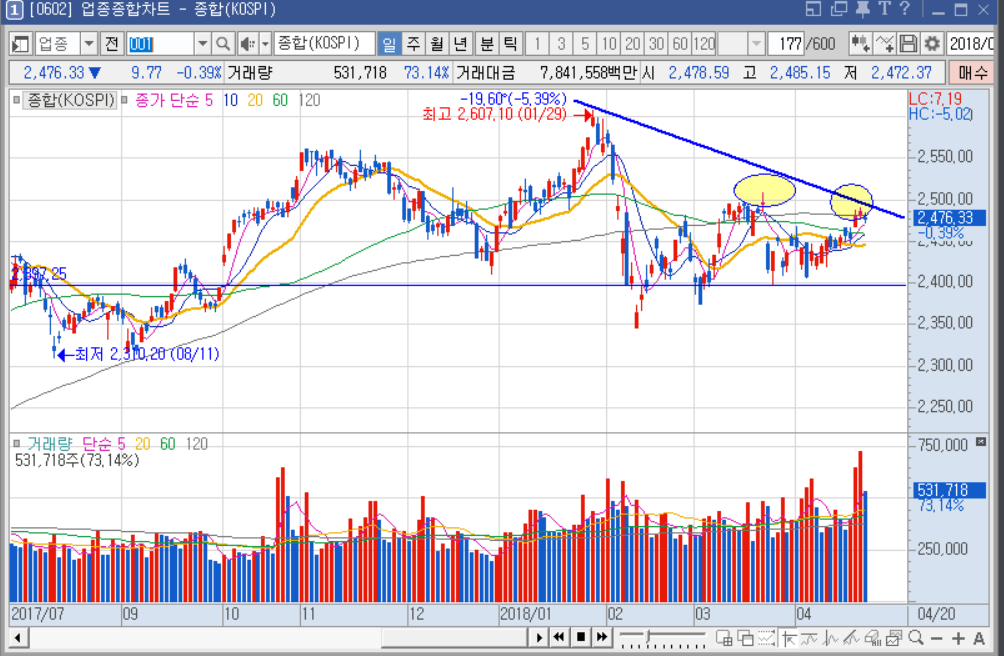Click the 매수 buy button

point(971,72)
